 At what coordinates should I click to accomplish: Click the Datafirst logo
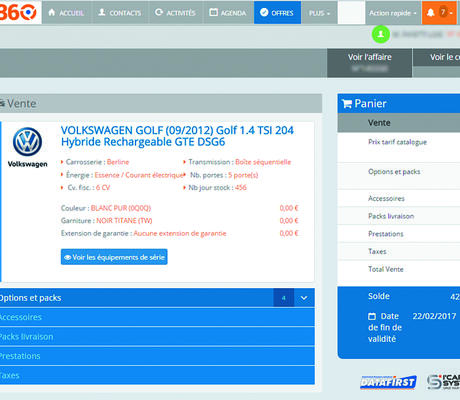pyautogui.click(x=388, y=382)
